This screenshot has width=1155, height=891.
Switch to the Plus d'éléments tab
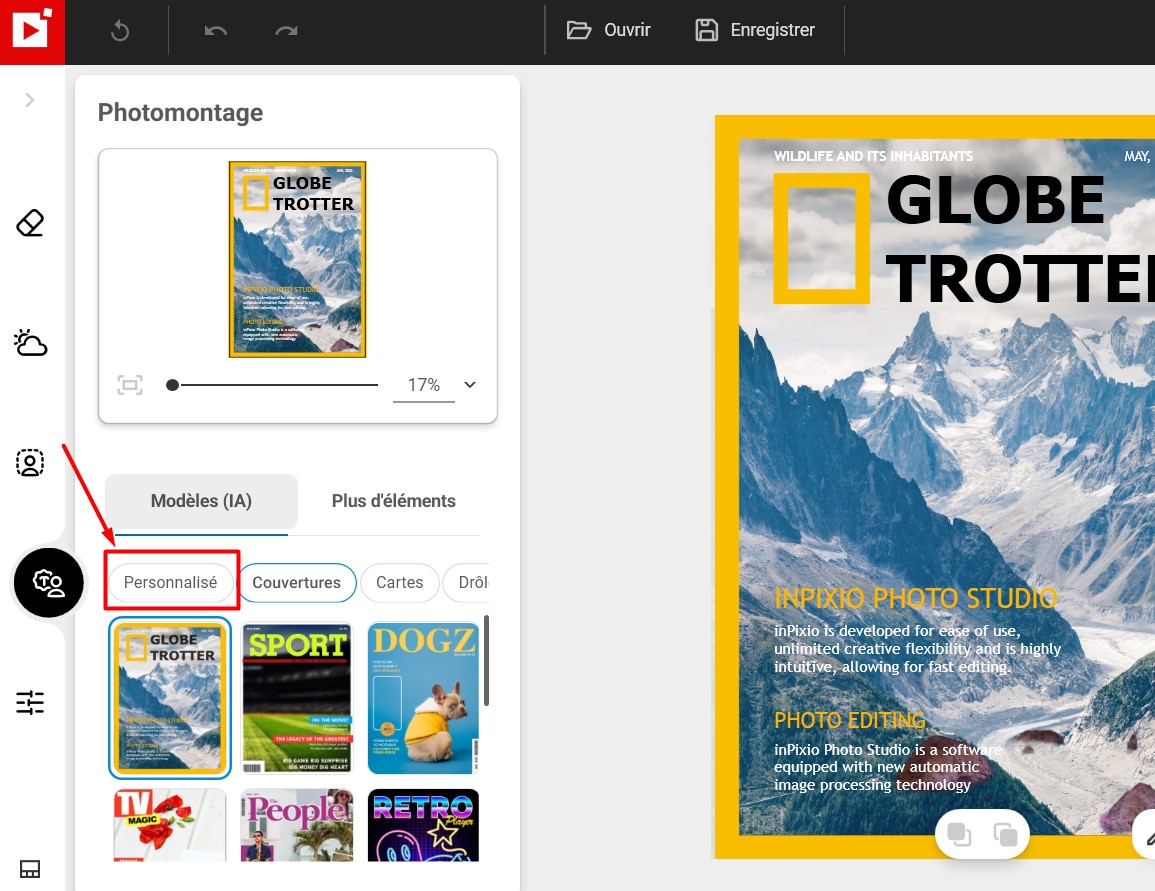pos(393,501)
